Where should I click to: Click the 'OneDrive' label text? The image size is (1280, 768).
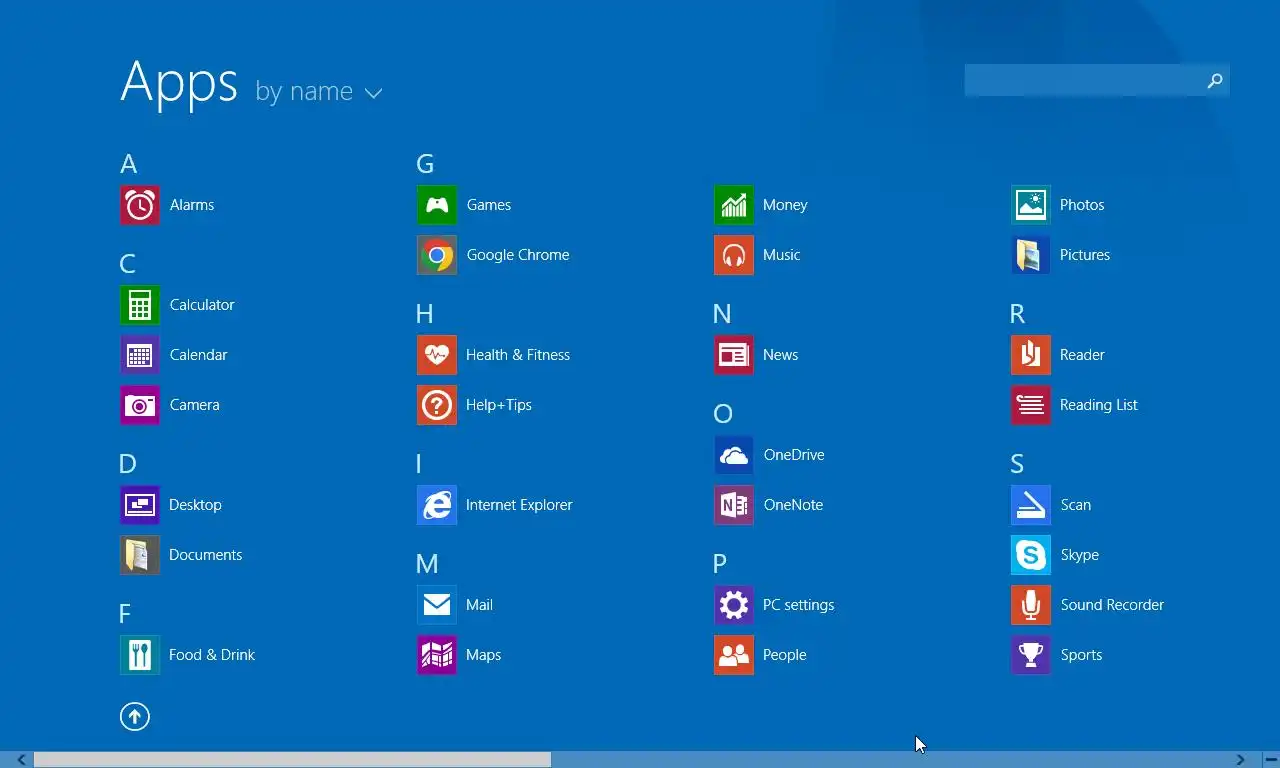pyautogui.click(x=794, y=455)
